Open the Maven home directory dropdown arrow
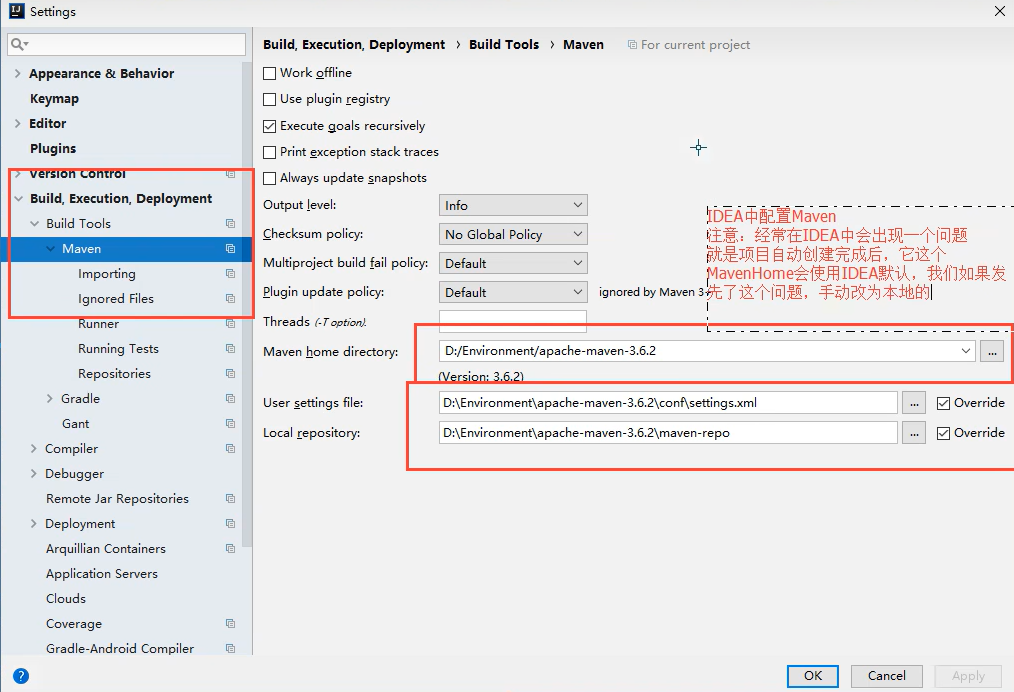 (x=965, y=351)
